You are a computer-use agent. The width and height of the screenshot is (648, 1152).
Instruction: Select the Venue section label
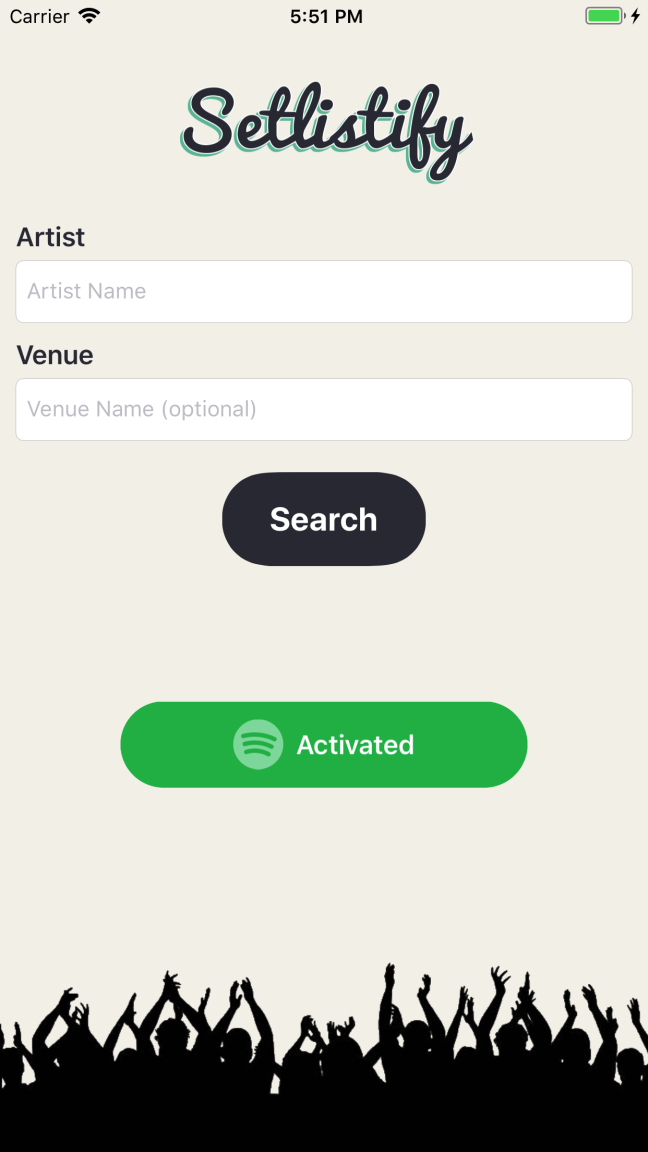pyautogui.click(x=54, y=355)
